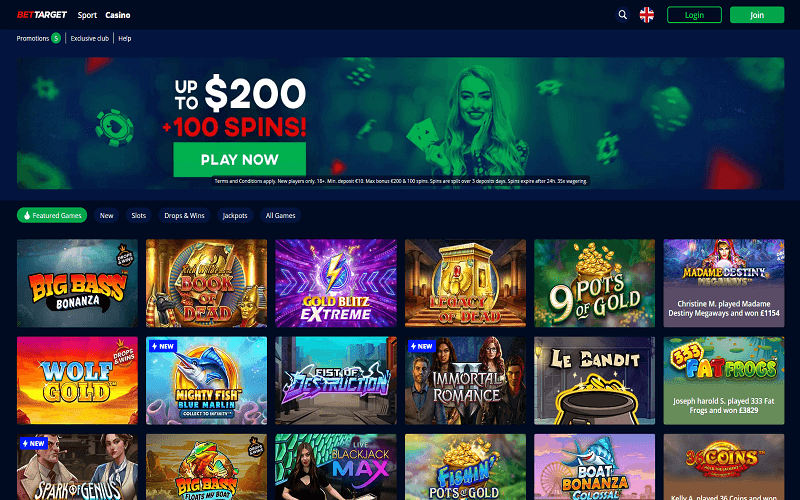Select the Featured Games flame filter
Screen dimensions: 800x500
(52, 215)
